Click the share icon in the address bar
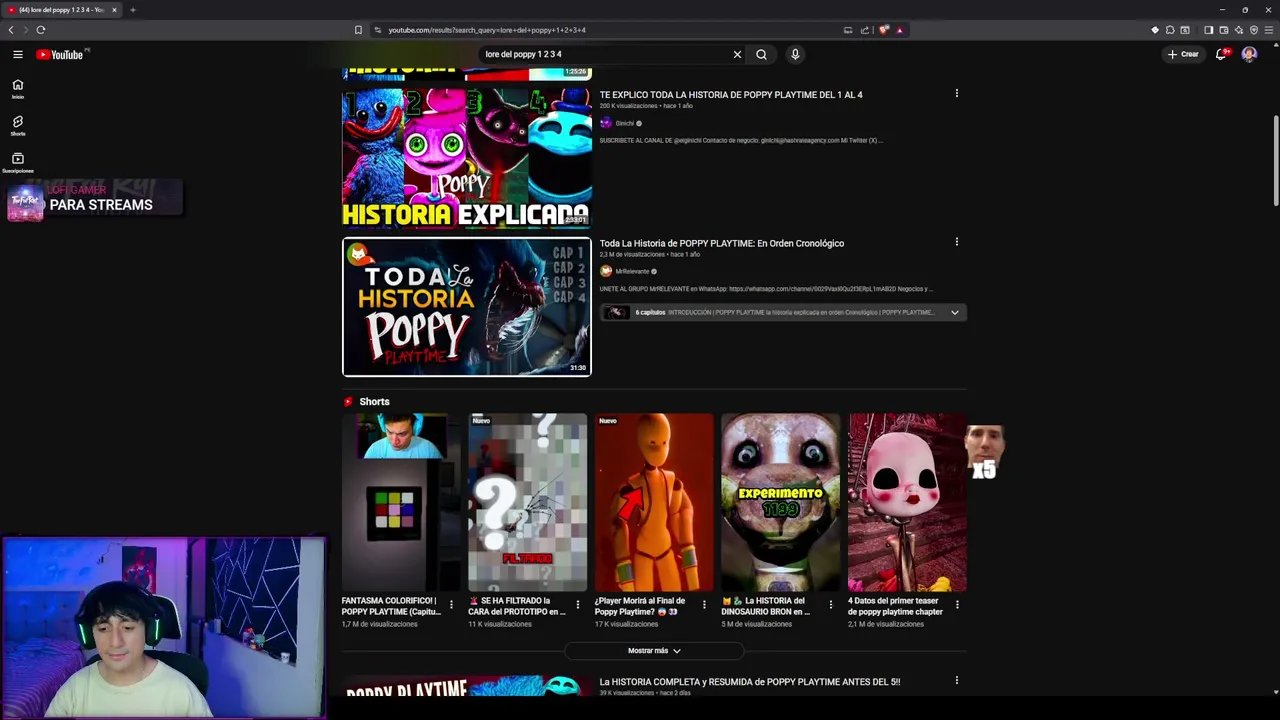The height and width of the screenshot is (720, 1280). click(x=865, y=30)
